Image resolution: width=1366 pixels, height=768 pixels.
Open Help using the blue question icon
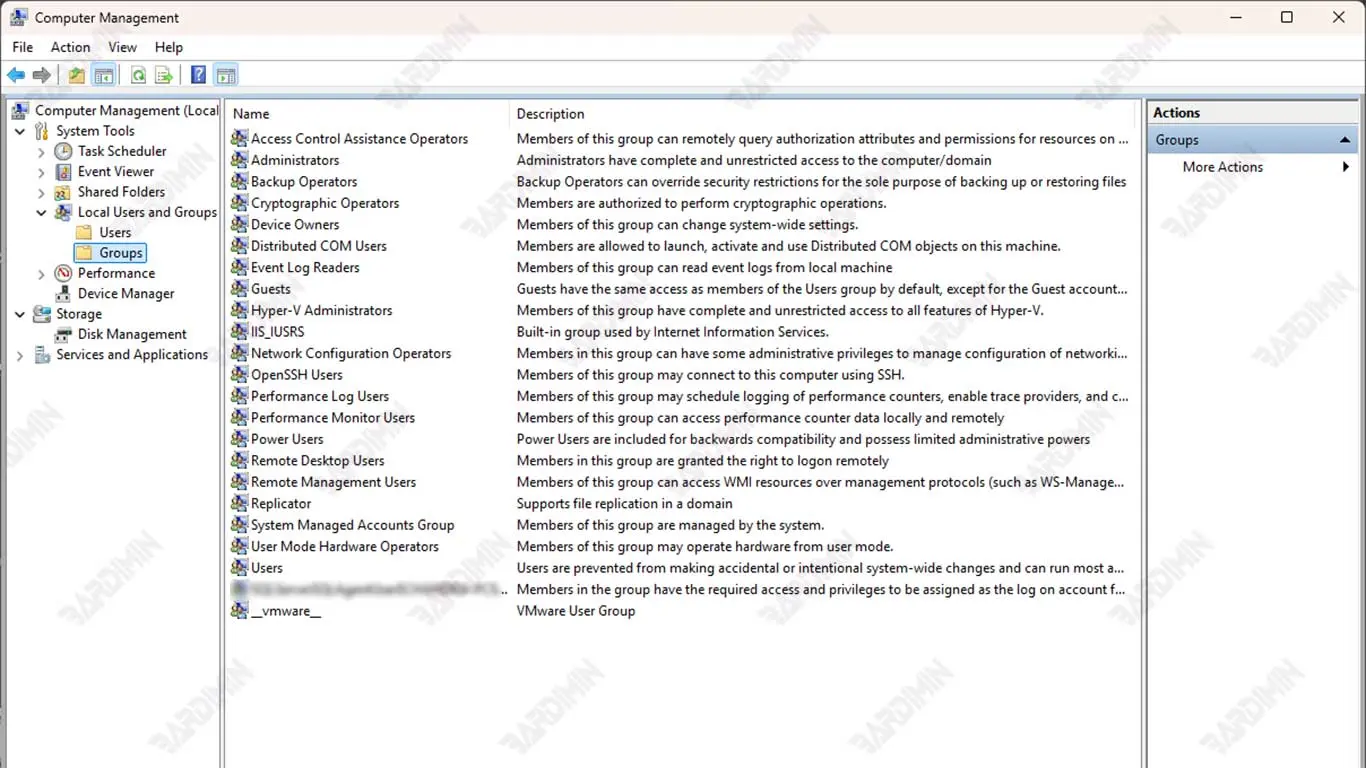click(x=198, y=75)
